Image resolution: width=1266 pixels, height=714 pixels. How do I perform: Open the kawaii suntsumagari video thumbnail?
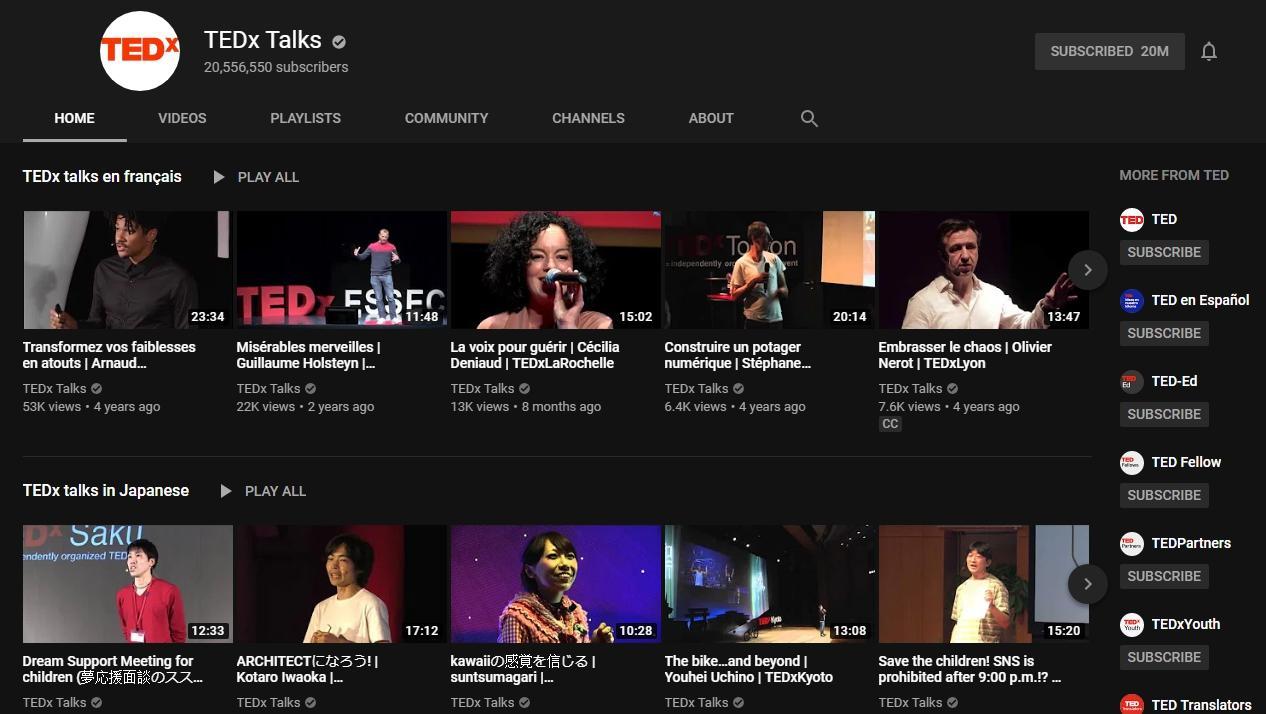coord(556,584)
